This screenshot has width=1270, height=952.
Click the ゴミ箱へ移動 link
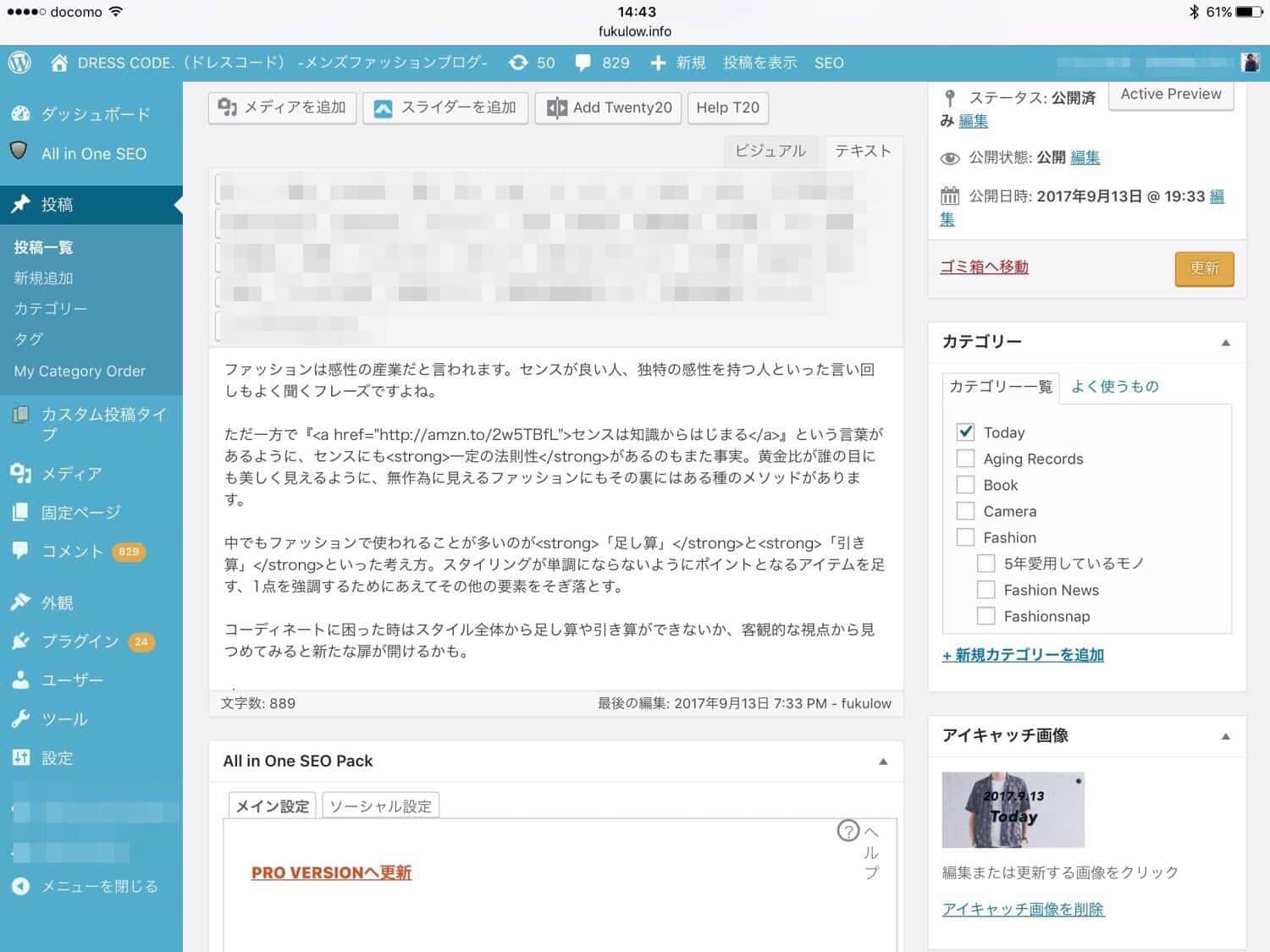tap(984, 267)
